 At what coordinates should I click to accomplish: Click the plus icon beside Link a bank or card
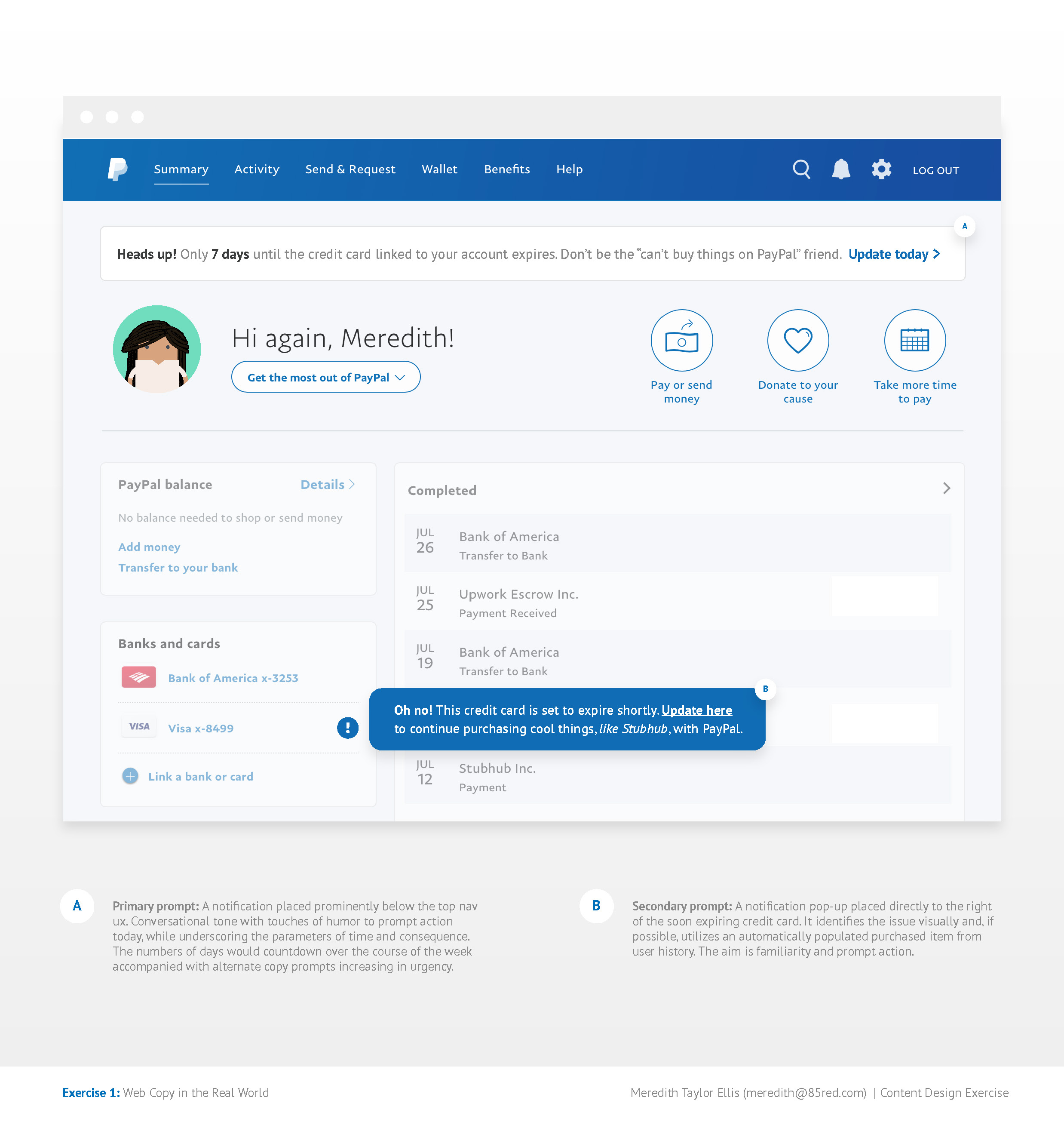click(130, 776)
